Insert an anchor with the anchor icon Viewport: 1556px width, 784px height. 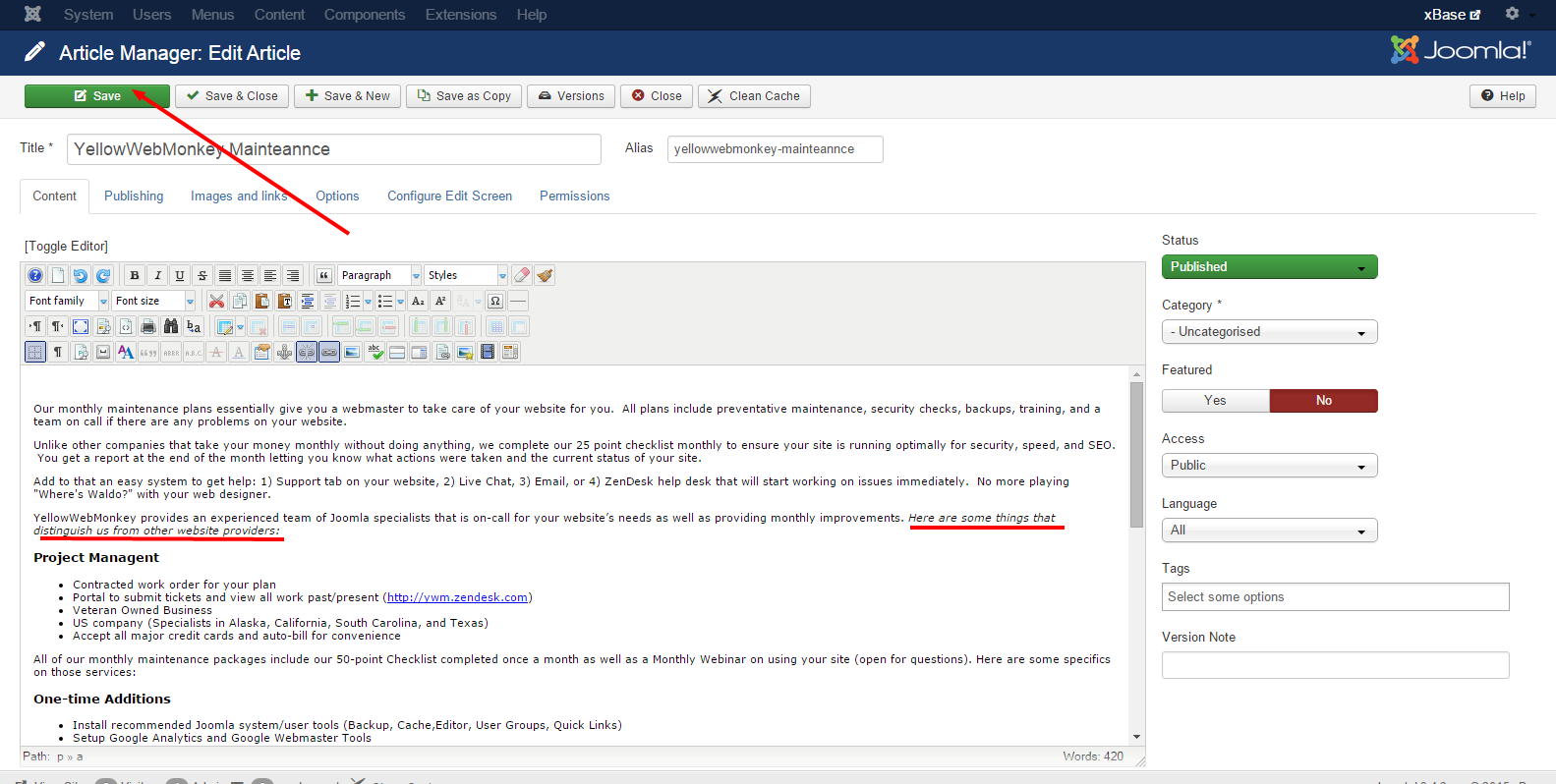pyautogui.click(x=284, y=352)
